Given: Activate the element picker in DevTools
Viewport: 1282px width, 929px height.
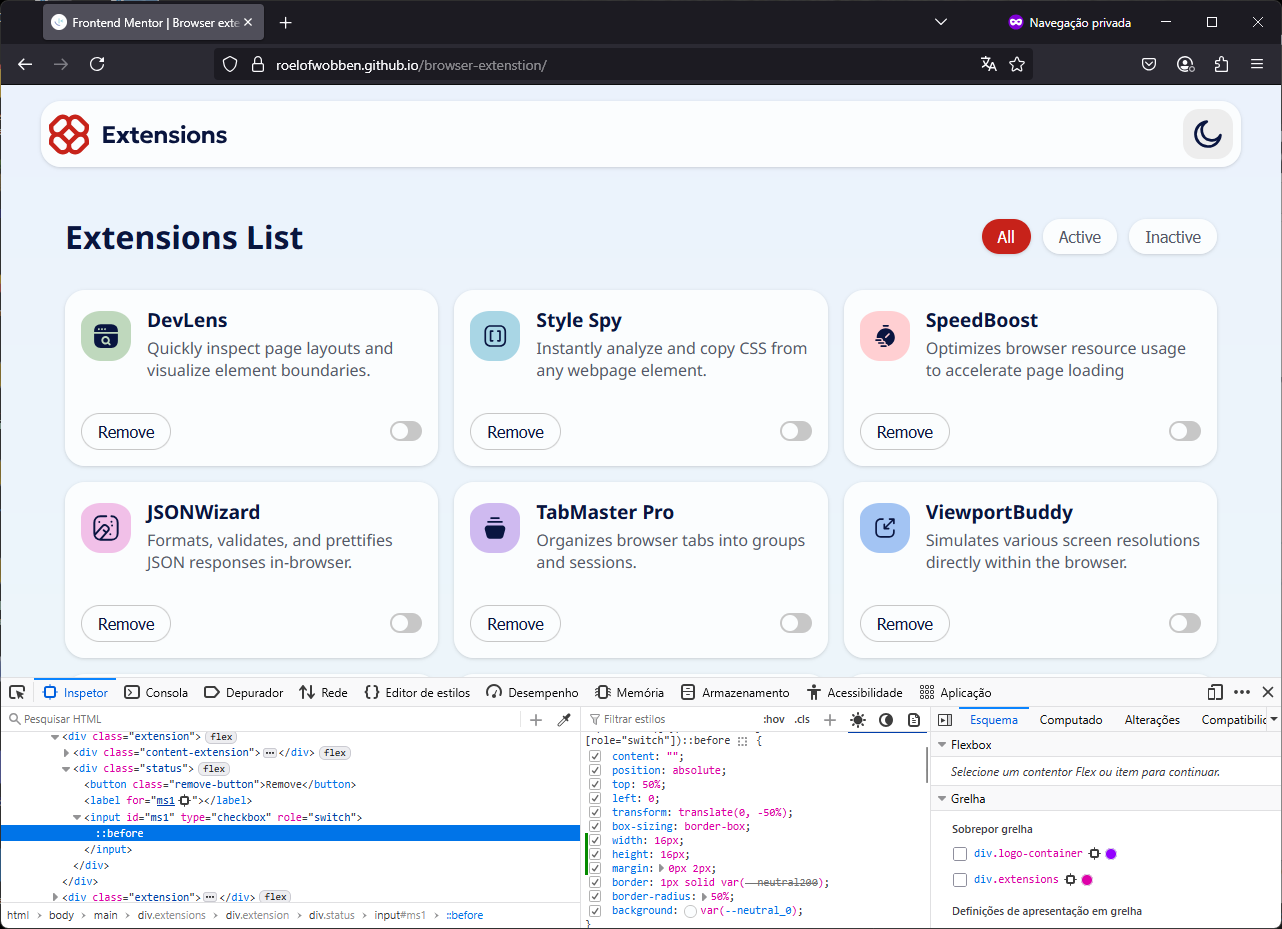Looking at the screenshot, I should tap(17, 692).
